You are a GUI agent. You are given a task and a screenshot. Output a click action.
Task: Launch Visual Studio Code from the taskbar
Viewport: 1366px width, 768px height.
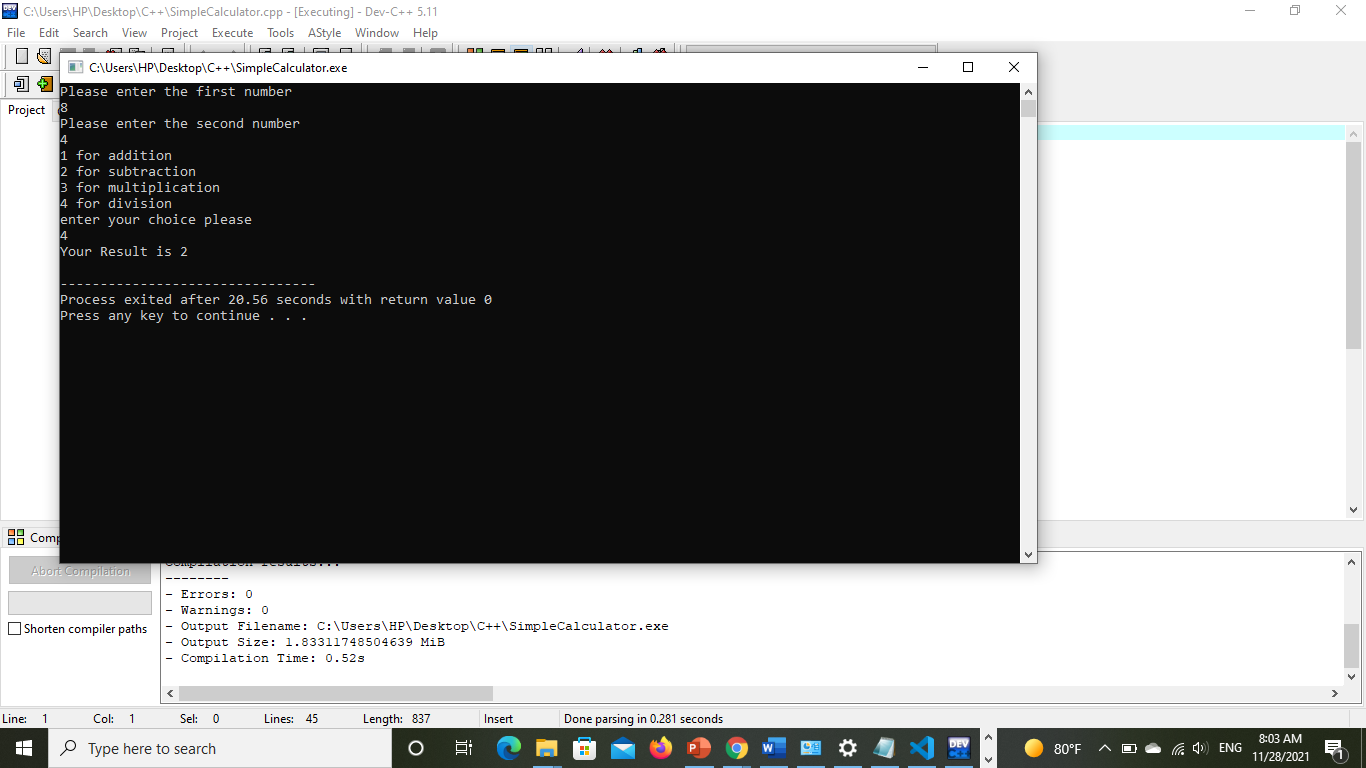[x=921, y=747]
